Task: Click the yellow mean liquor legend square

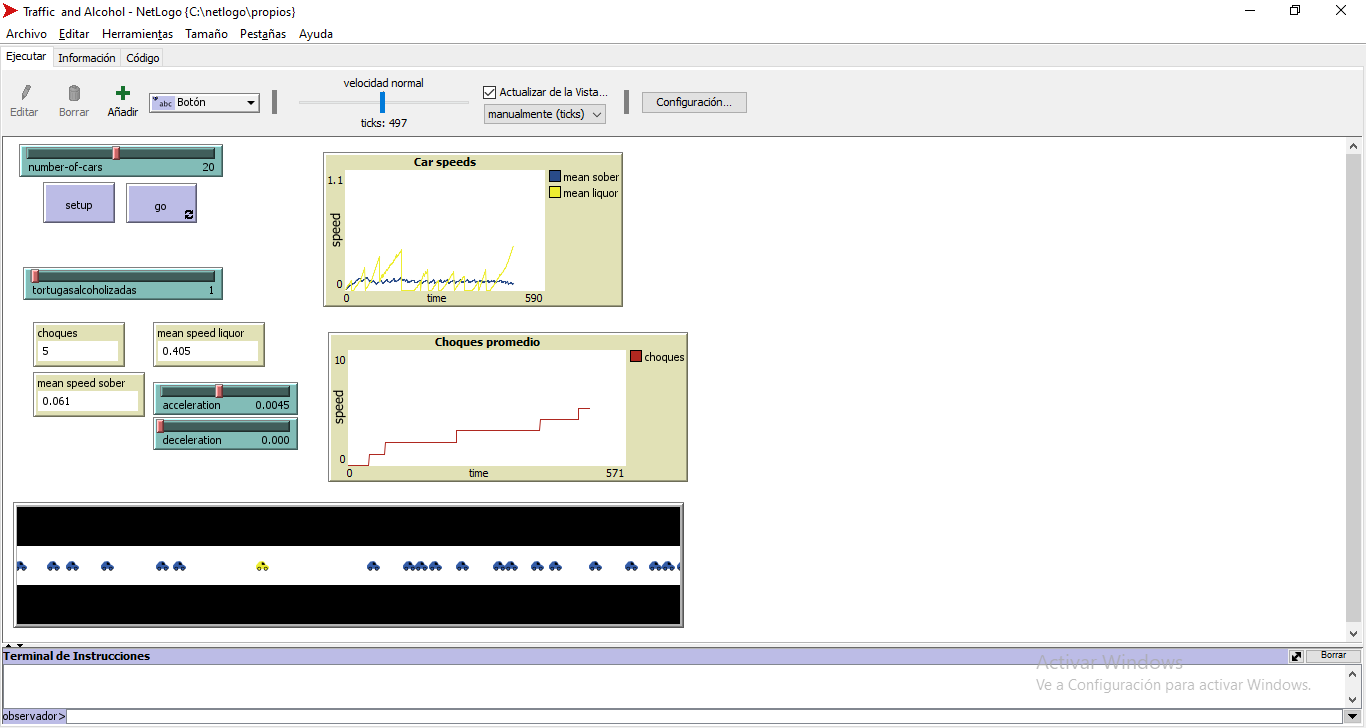Action: pyautogui.click(x=555, y=193)
